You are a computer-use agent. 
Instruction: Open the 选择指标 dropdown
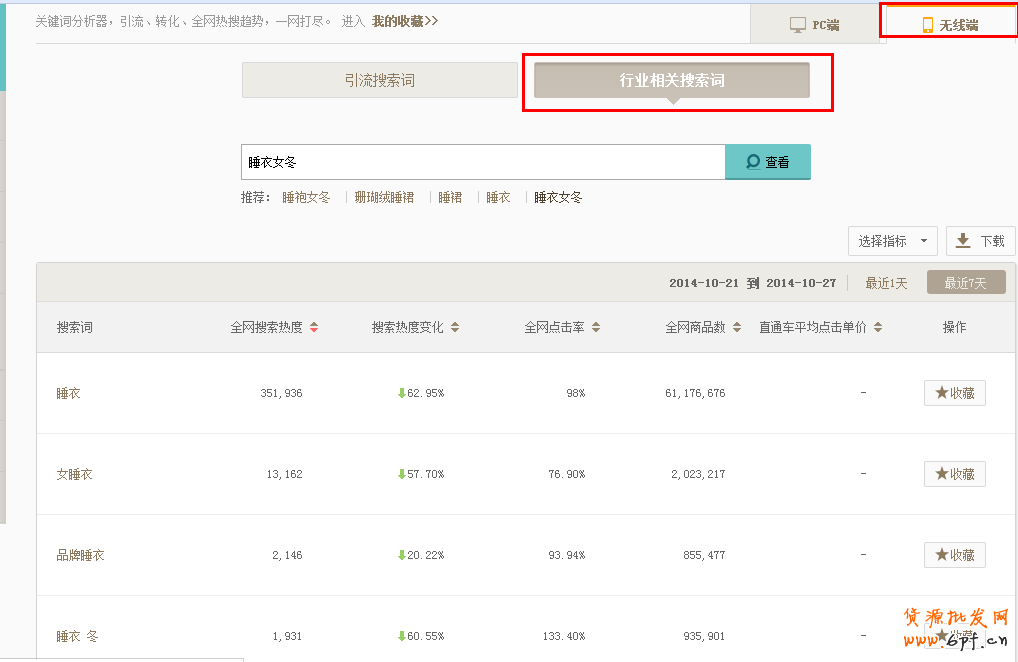(892, 241)
